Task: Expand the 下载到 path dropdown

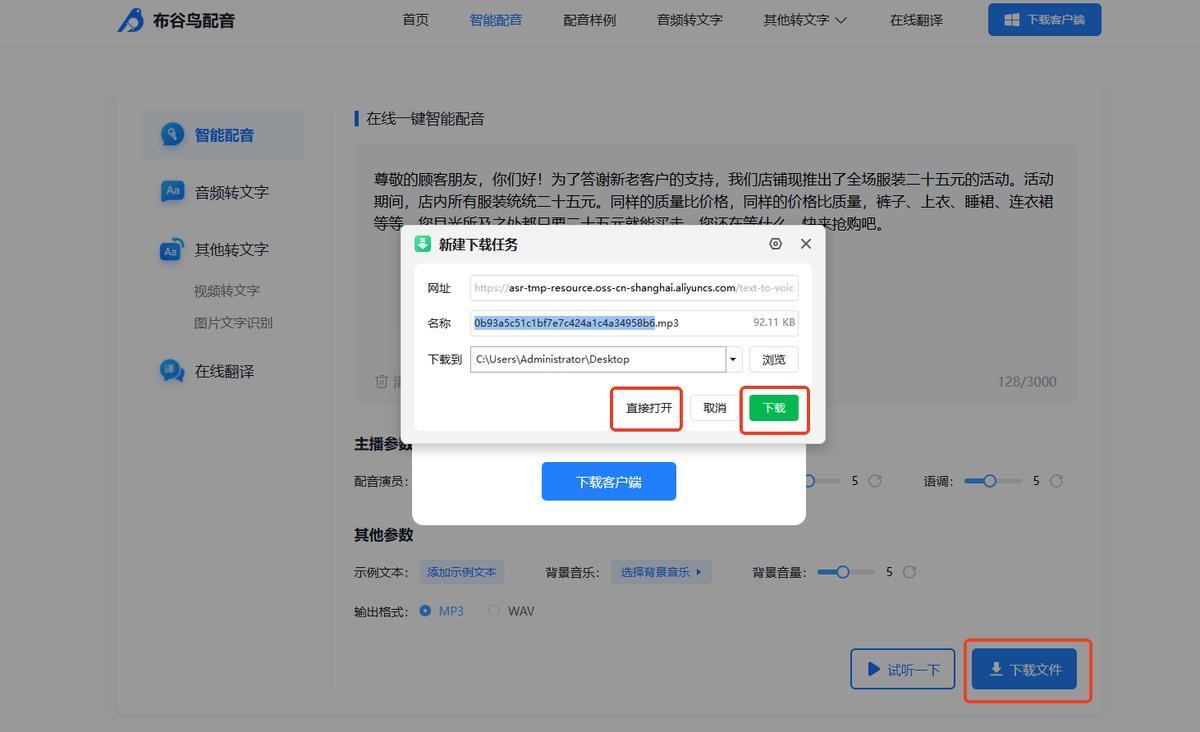Action: 733,359
